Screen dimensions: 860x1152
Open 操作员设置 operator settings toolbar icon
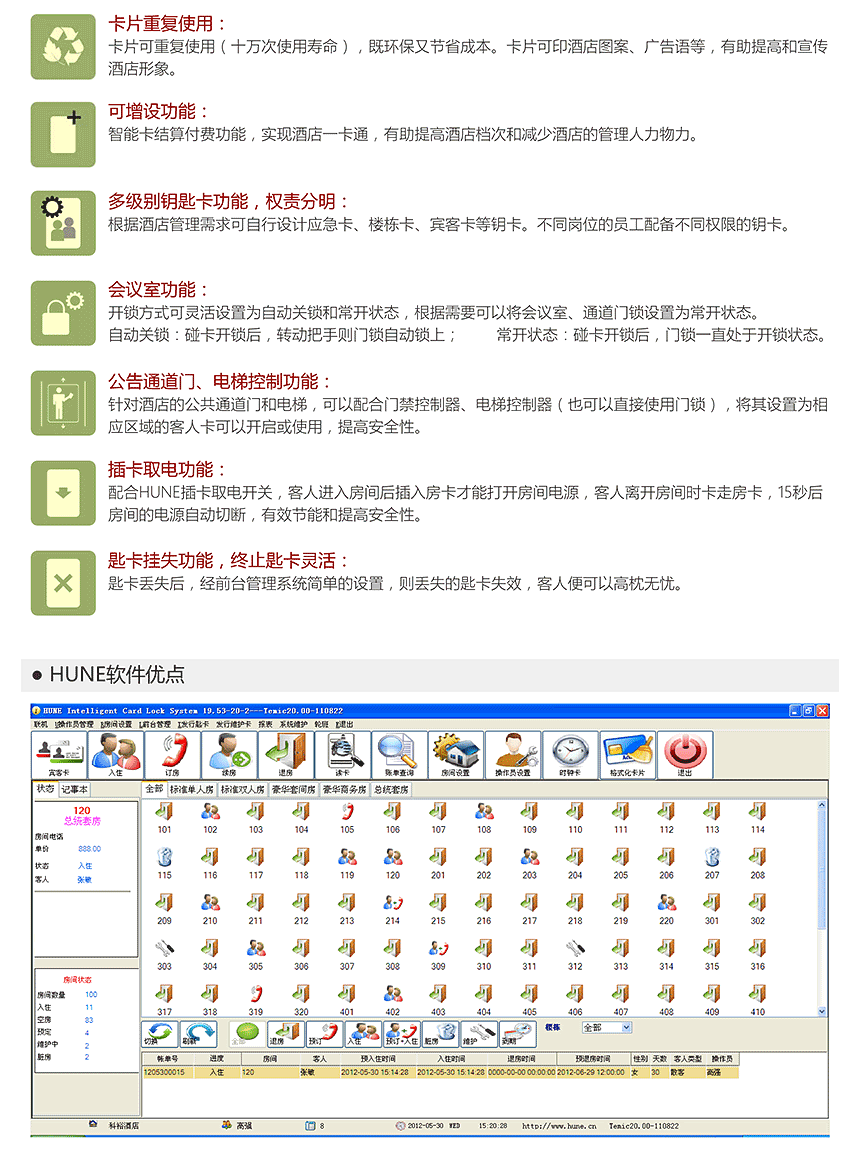click(x=513, y=755)
